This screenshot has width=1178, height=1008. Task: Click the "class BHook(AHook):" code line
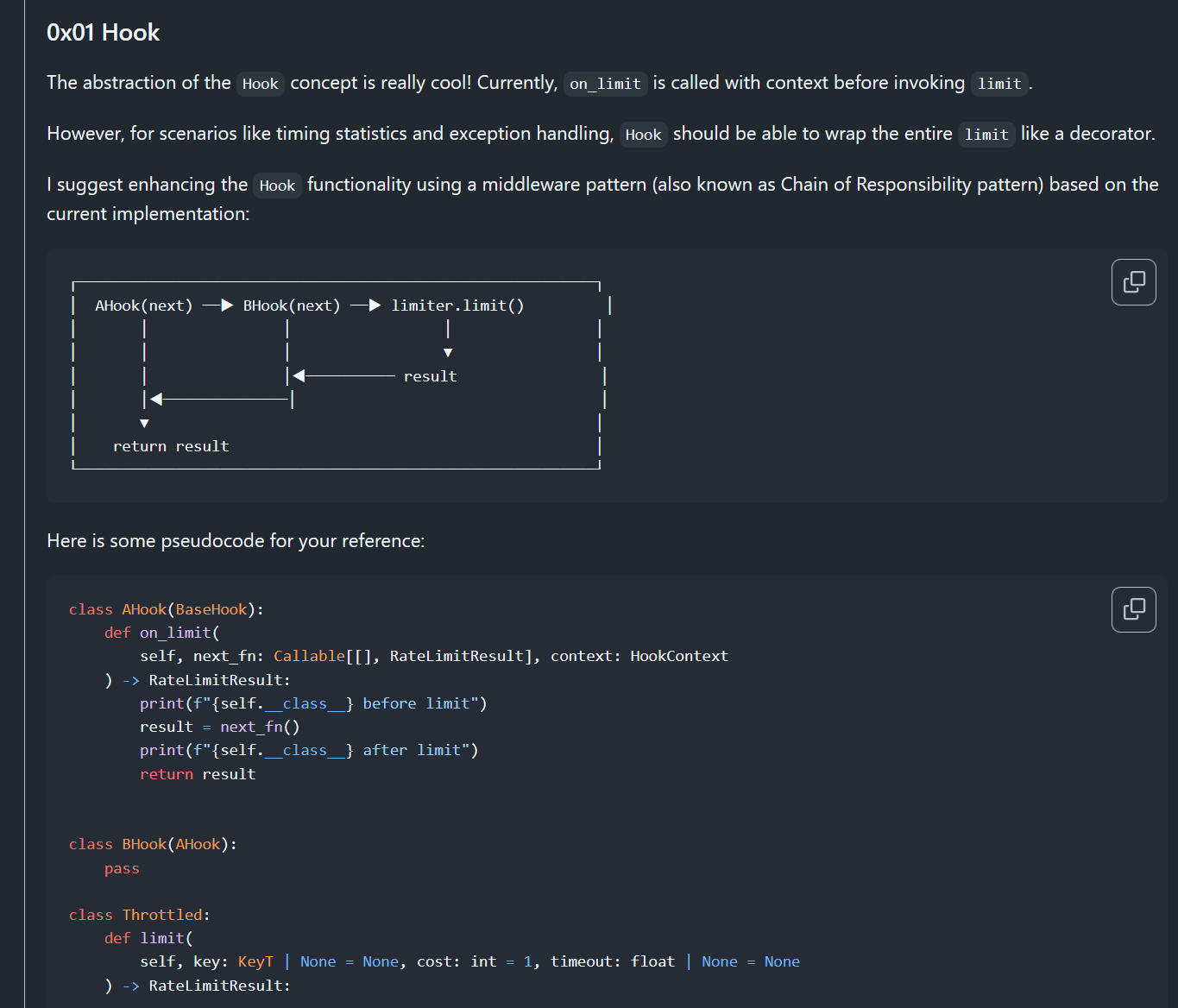click(x=153, y=844)
